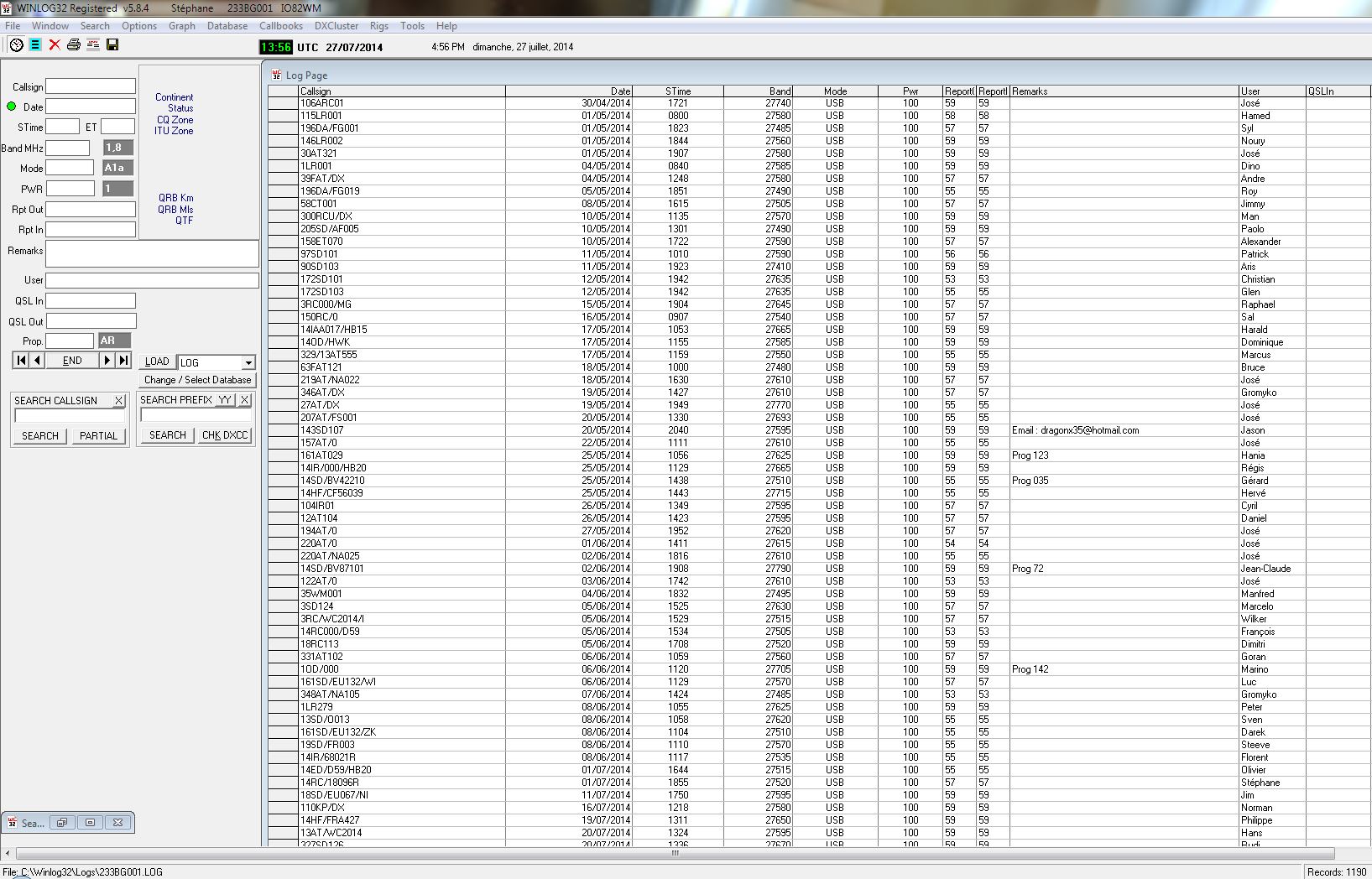1372x879 pixels.
Task: Click the floppy disk save icon
Action: (x=112, y=45)
